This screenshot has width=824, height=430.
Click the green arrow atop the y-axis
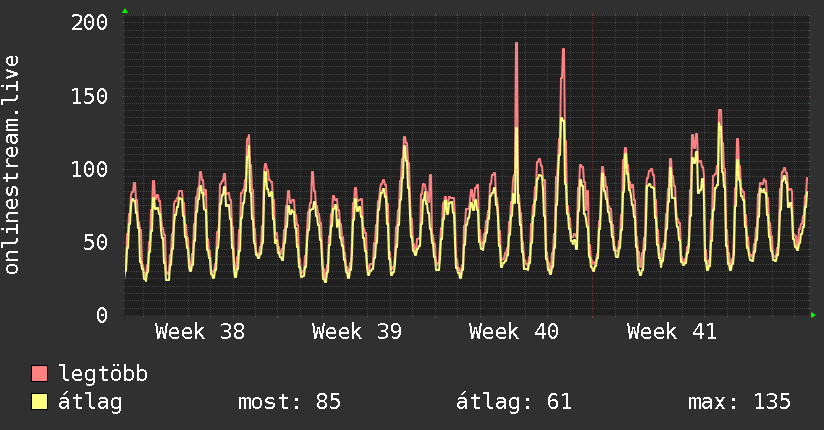(125, 11)
